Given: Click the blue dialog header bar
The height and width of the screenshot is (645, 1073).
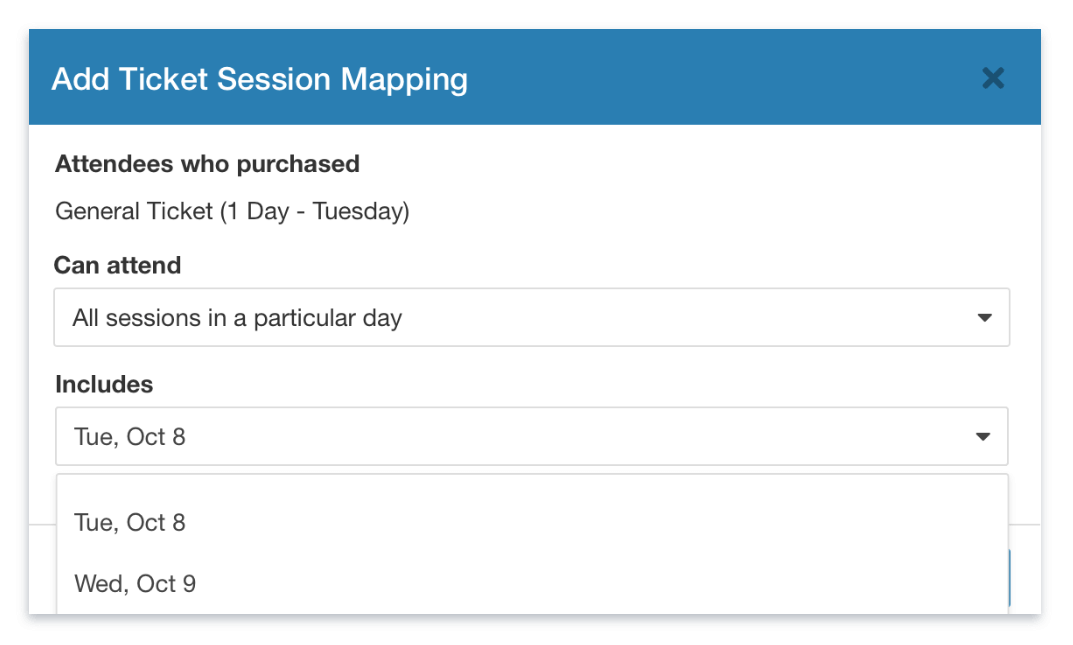Looking at the screenshot, I should tap(700, 79).
